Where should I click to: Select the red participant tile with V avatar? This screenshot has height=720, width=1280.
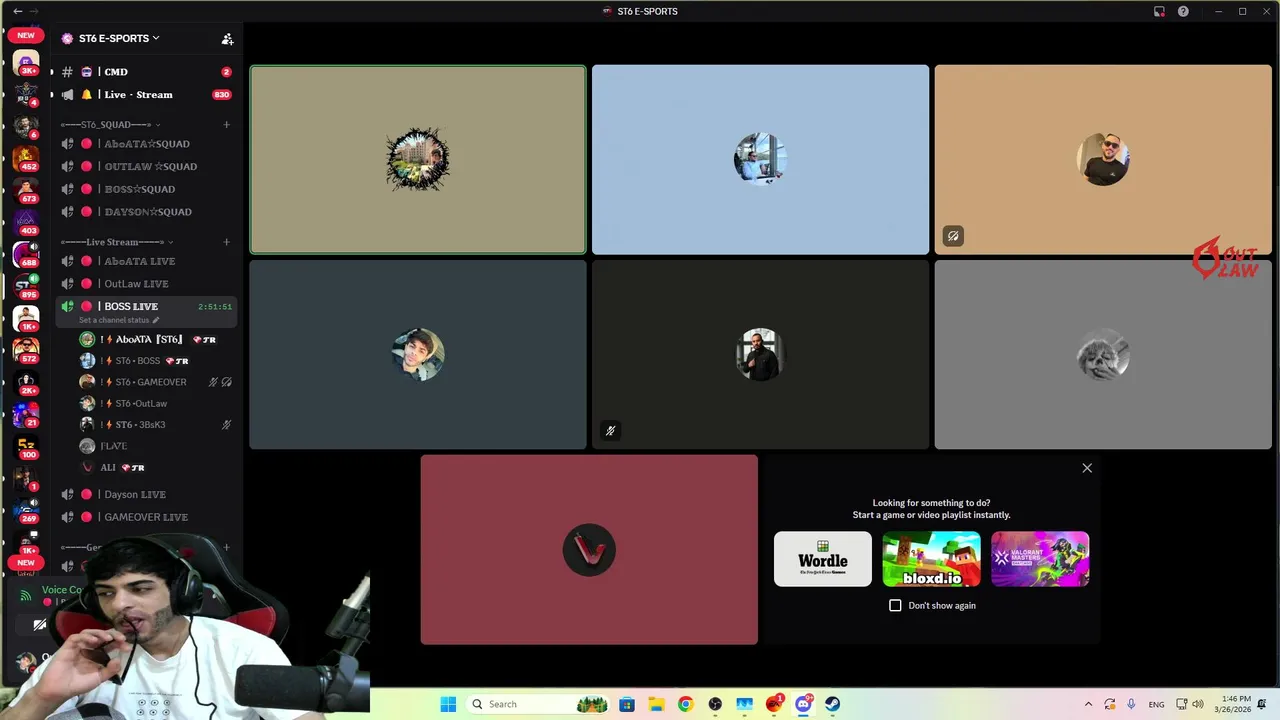589,550
